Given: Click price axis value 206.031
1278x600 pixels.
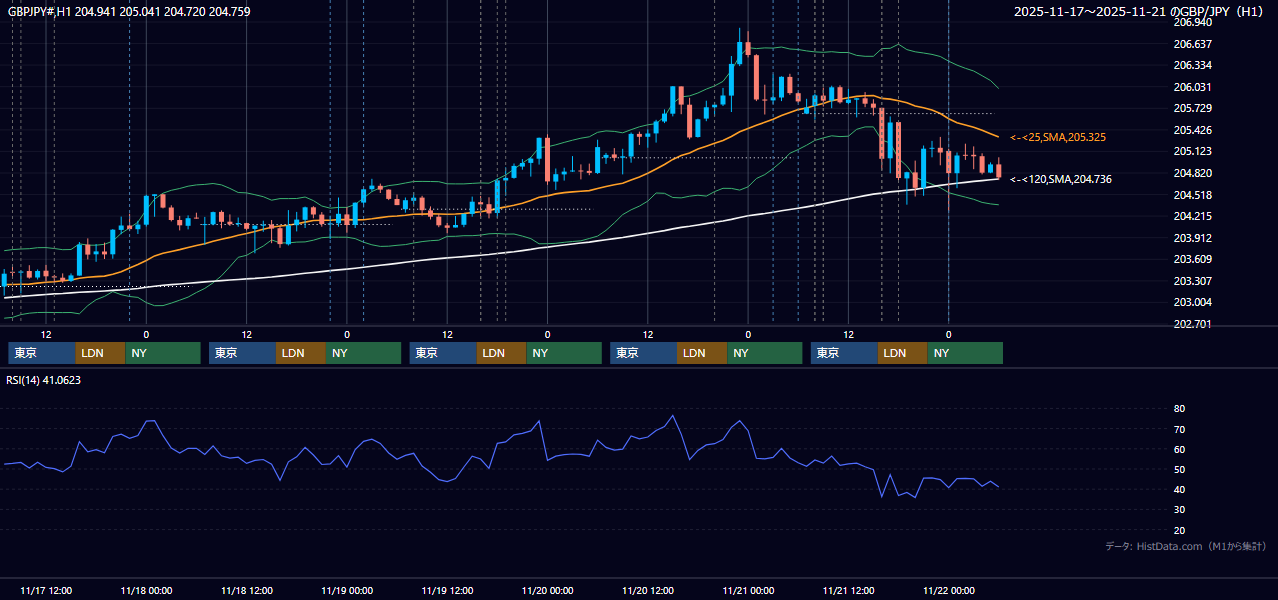Looking at the screenshot, I should pos(1192,87).
